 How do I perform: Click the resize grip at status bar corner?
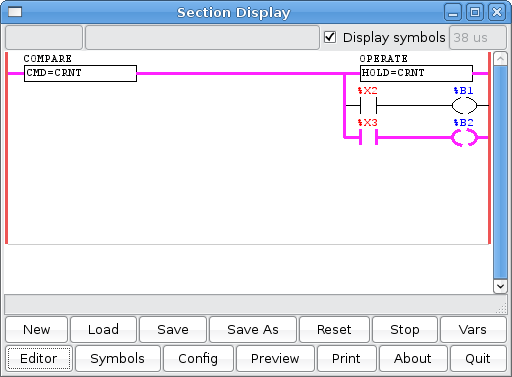point(501,309)
